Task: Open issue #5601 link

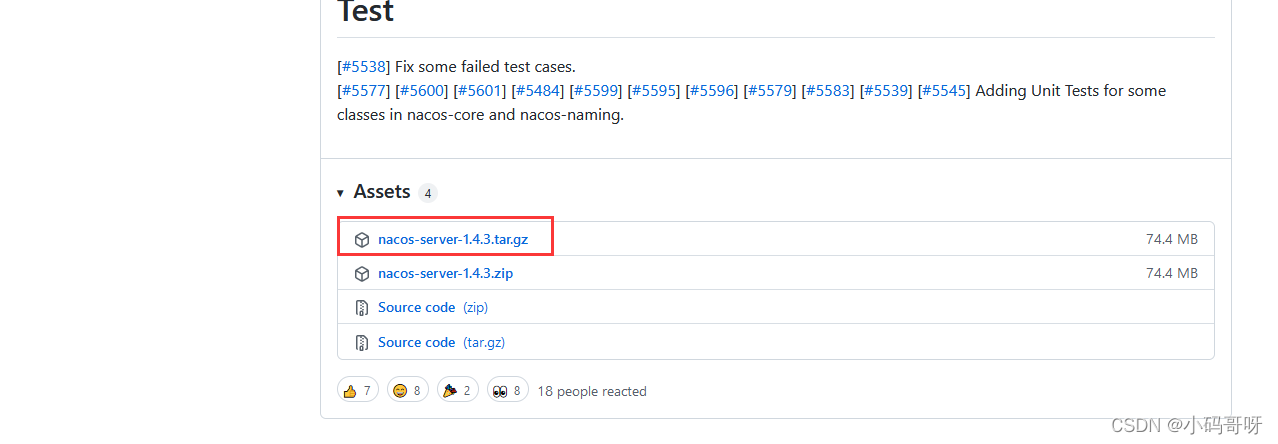Action: pyautogui.click(x=480, y=91)
